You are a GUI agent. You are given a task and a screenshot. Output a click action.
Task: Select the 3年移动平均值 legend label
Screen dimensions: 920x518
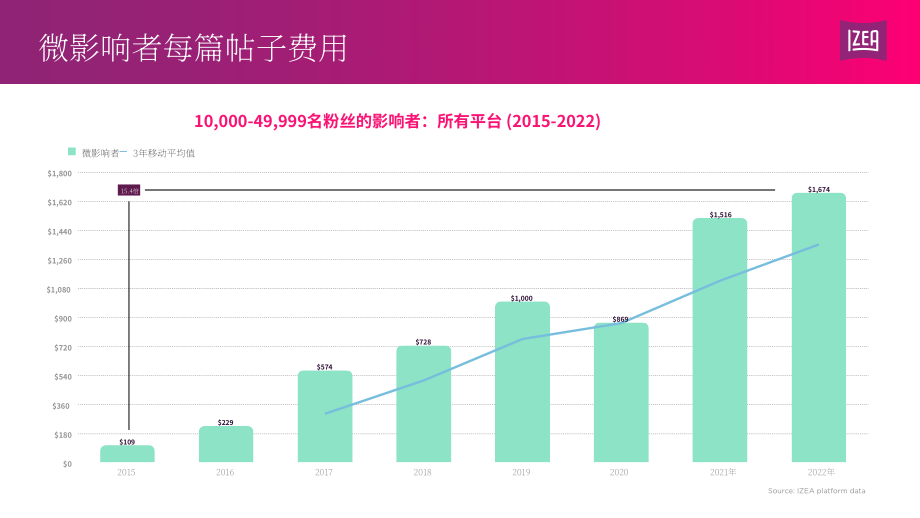click(164, 153)
